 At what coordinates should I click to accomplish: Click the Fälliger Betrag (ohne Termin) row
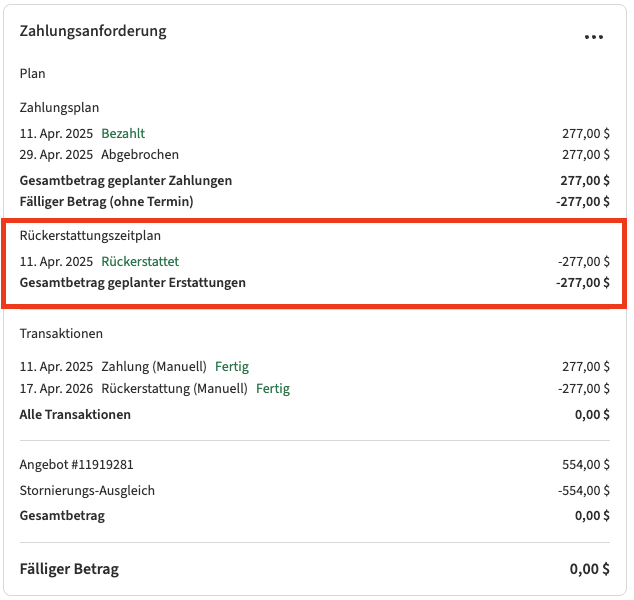(106, 201)
